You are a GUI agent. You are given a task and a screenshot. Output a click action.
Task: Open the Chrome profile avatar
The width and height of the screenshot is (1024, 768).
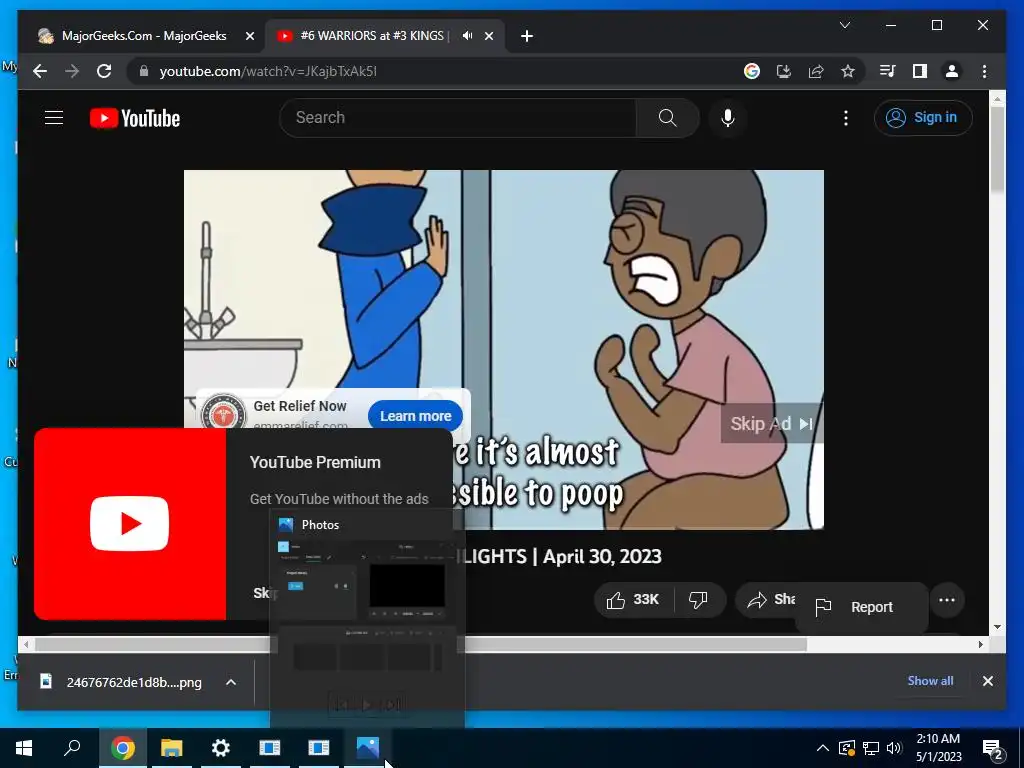point(952,71)
